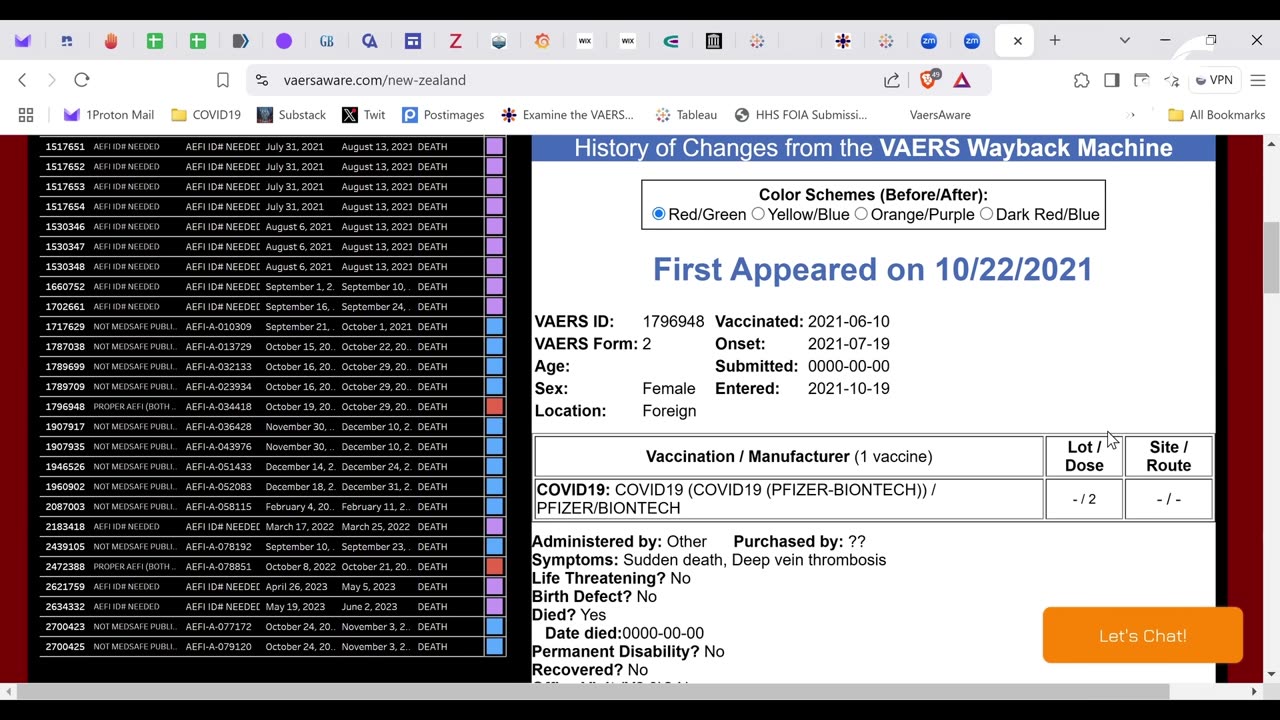This screenshot has width=1280, height=720.
Task: Click the VAERS ID value 1796948 in details
Action: [673, 322]
